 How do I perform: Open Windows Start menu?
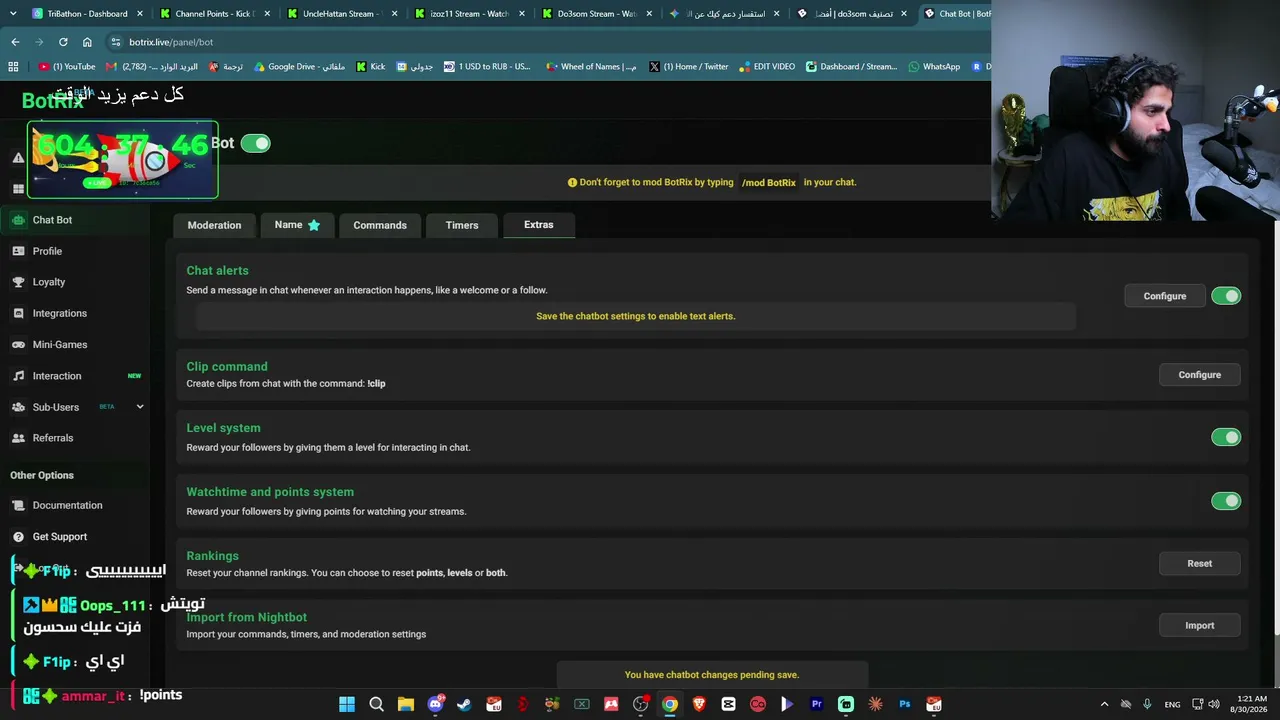[x=347, y=704]
